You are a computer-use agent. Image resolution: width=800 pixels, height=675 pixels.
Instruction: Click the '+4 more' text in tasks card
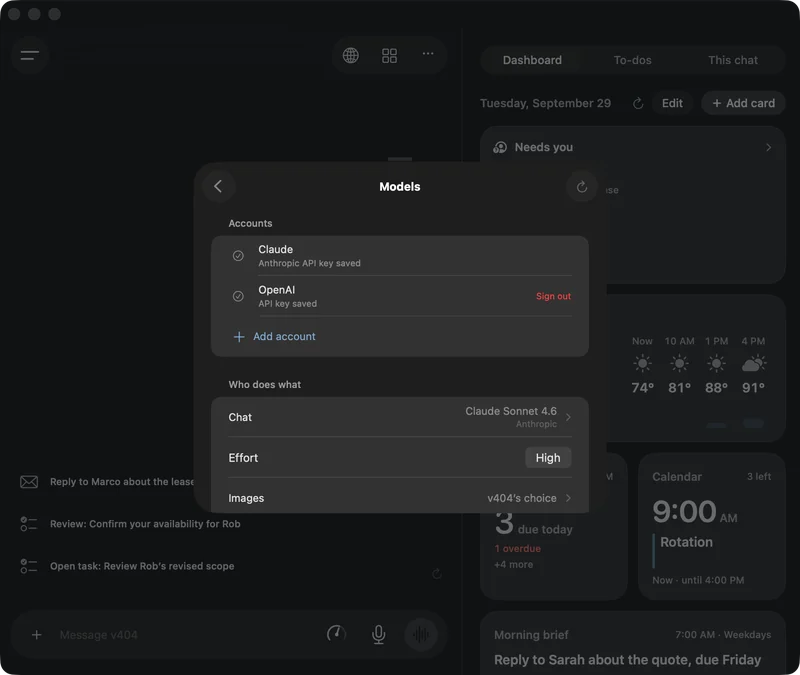coord(513,564)
